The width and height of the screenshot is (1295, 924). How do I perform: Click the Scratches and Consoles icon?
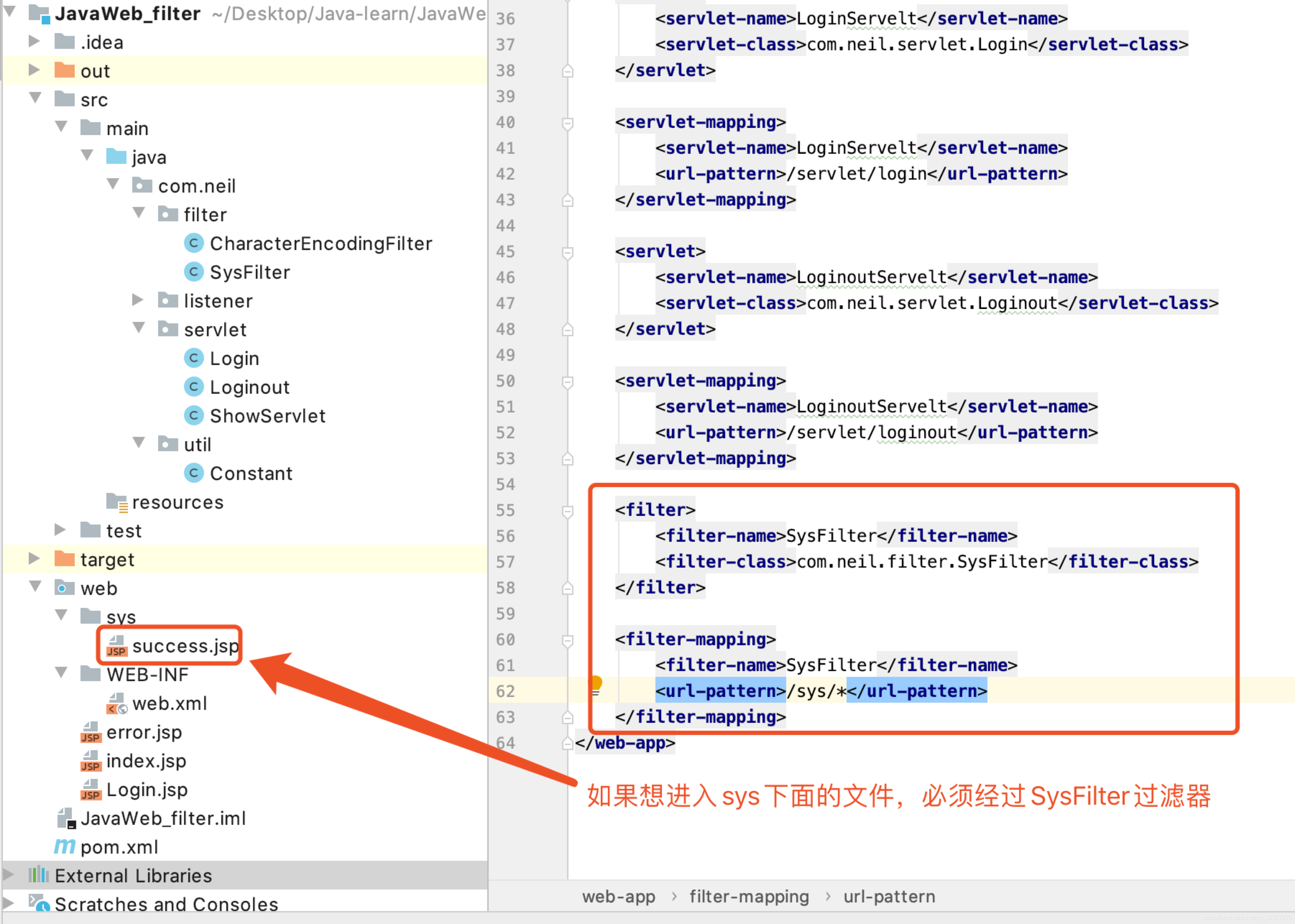[x=39, y=904]
